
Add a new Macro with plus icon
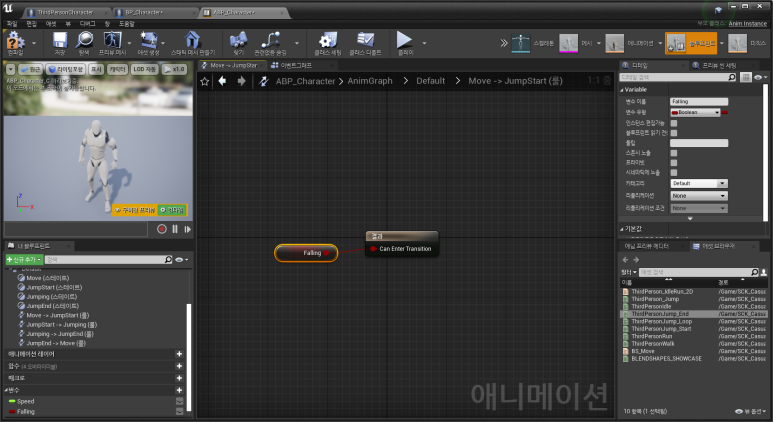179,378
